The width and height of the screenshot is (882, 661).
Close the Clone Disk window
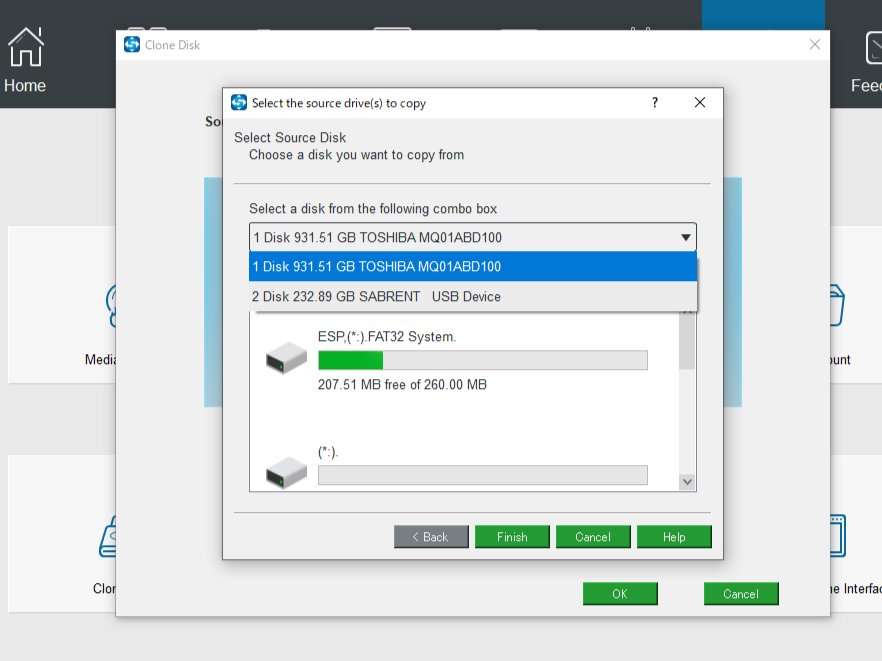click(815, 44)
